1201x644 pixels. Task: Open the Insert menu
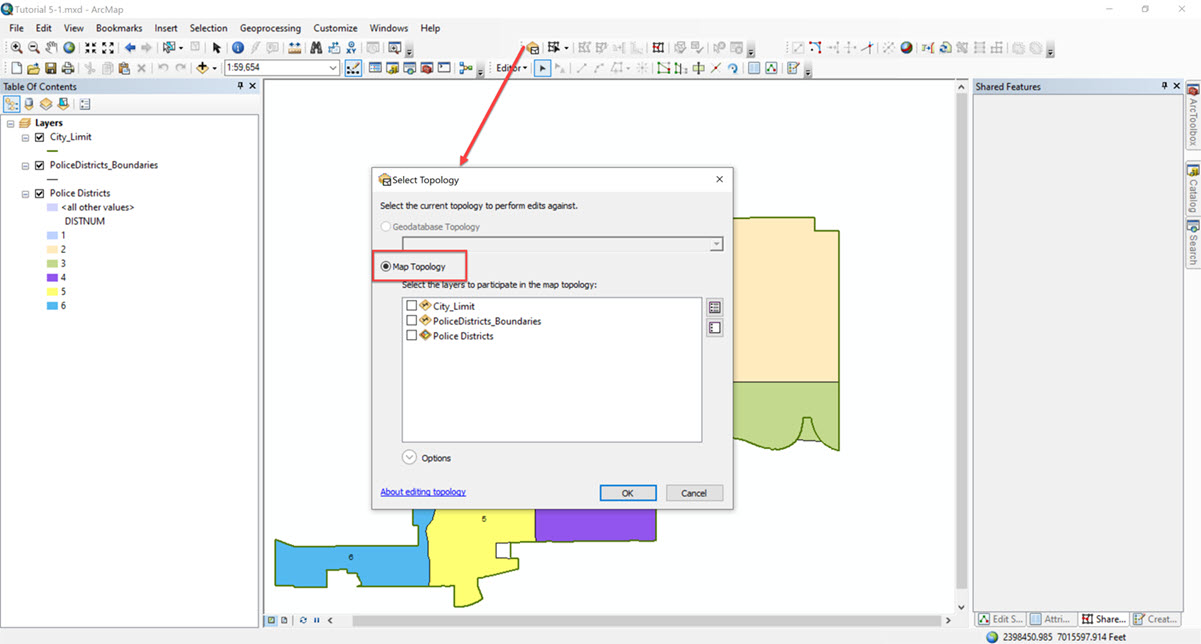click(x=166, y=28)
